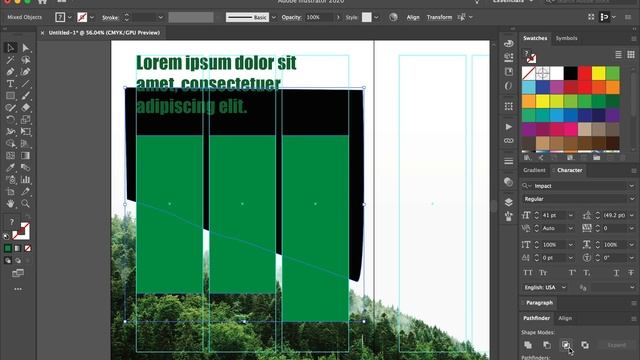Open the 41 pt font size dropdown
Viewport: 640px width, 360px height.
coord(571,215)
